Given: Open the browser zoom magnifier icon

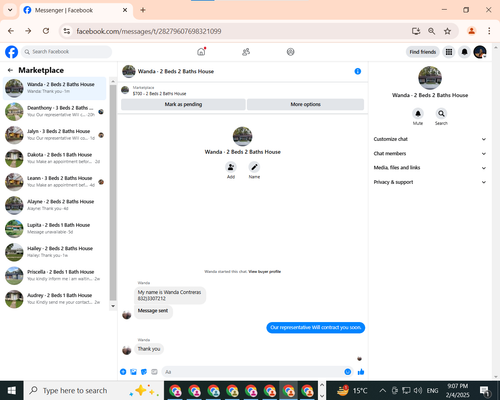Looking at the screenshot, I should 431,31.
